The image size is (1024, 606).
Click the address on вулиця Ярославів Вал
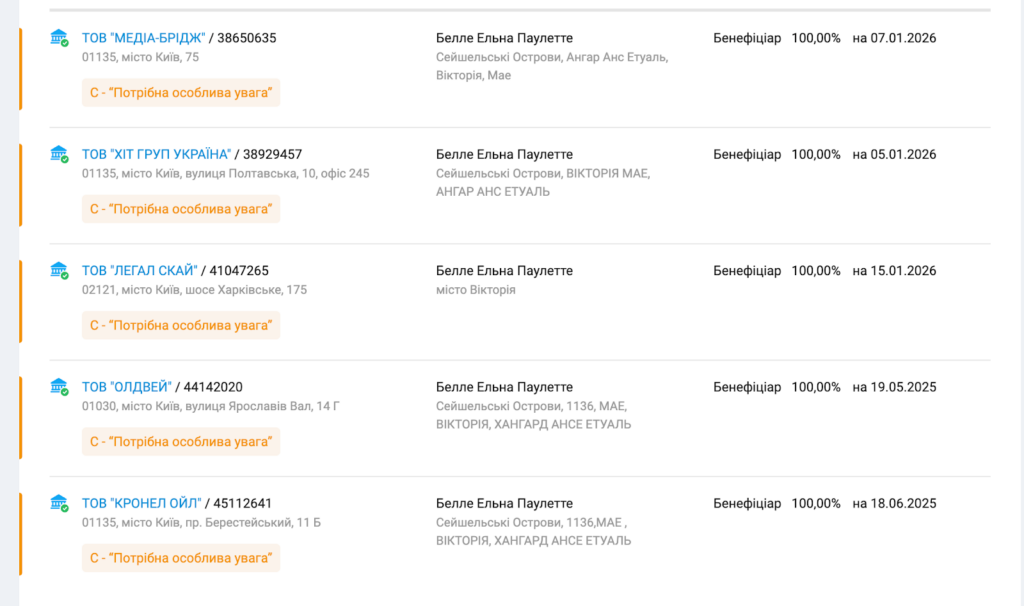[211, 406]
